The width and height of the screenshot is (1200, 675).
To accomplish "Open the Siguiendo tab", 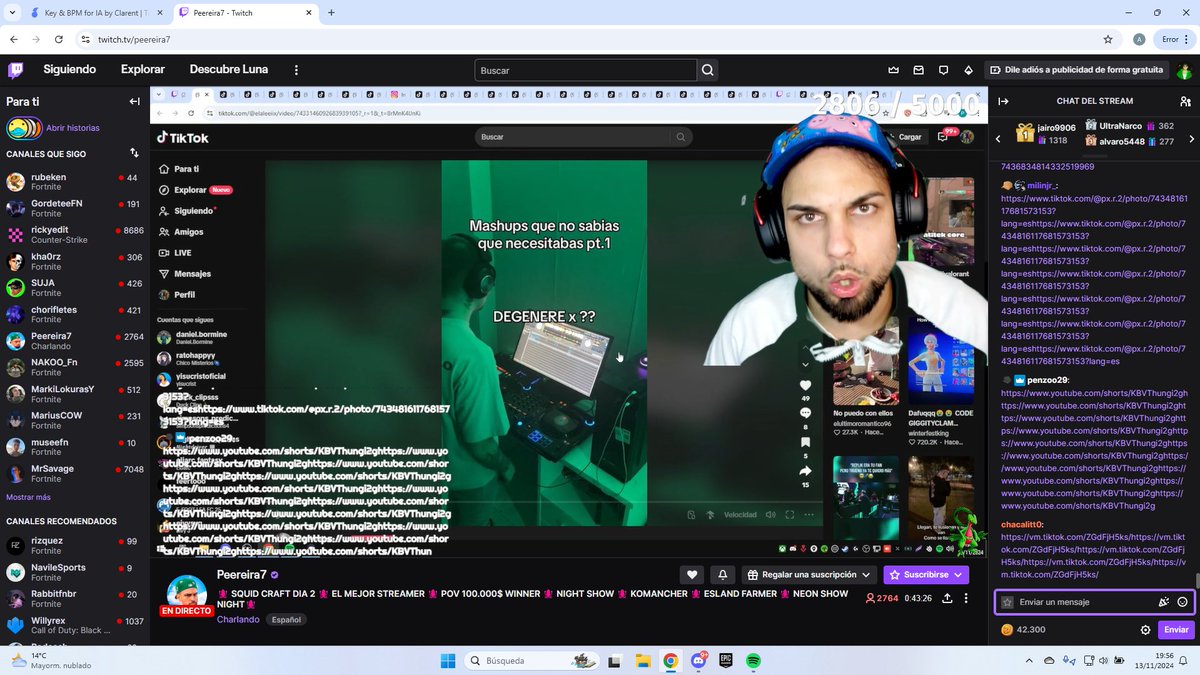I will point(70,70).
